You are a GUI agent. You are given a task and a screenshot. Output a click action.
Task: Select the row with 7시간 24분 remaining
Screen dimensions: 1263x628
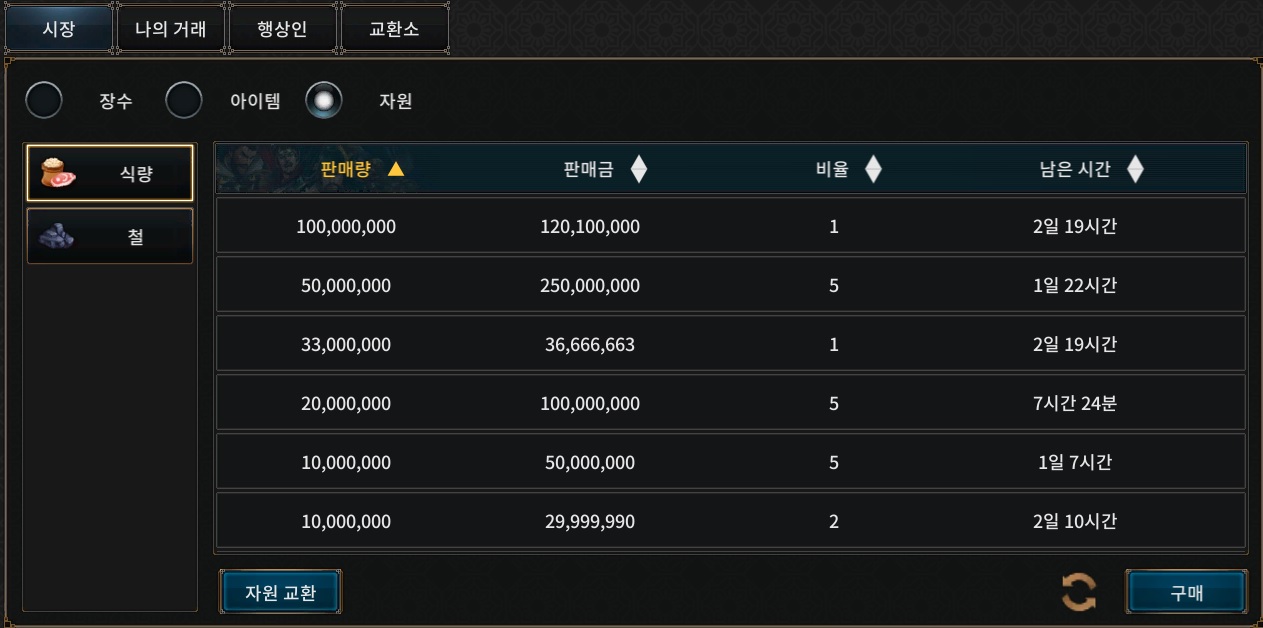click(731, 403)
